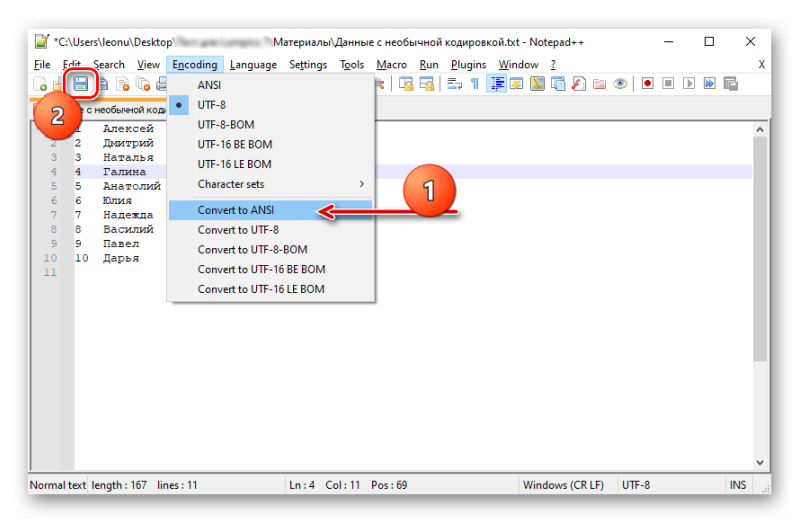Select UTF-16 LE BOM encoding option
The width and height of the screenshot is (800, 523).
pos(271,164)
